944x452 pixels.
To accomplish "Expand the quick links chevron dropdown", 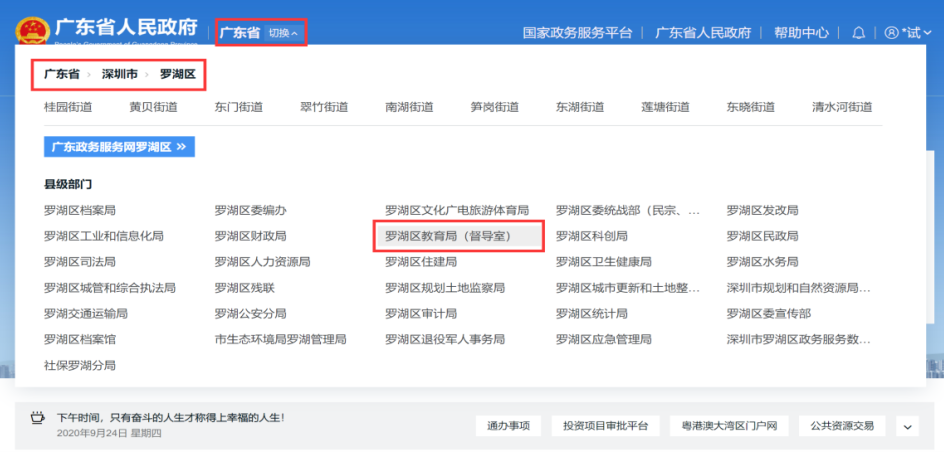I will pos(907,426).
